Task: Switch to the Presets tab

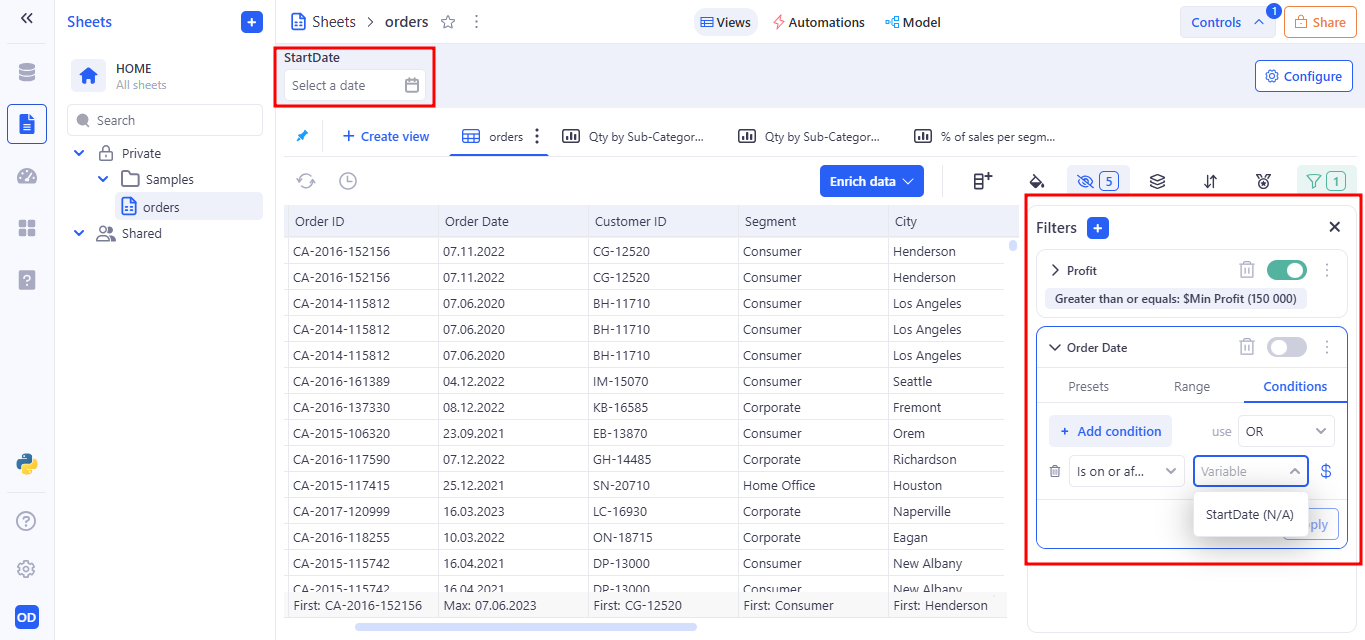Action: (1088, 386)
